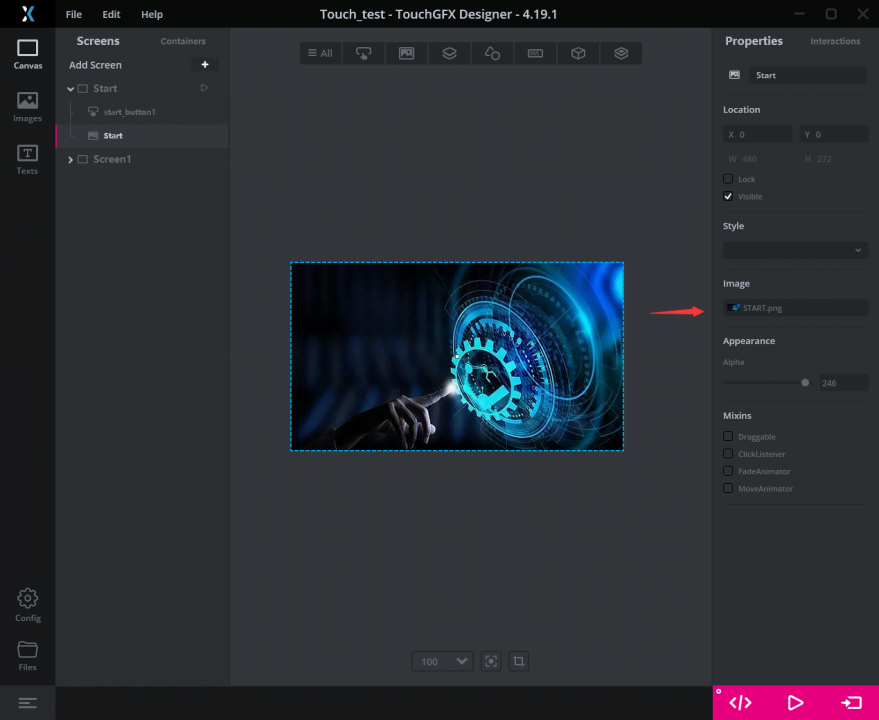Show All widgets category
The width and height of the screenshot is (879, 720).
[x=321, y=53]
